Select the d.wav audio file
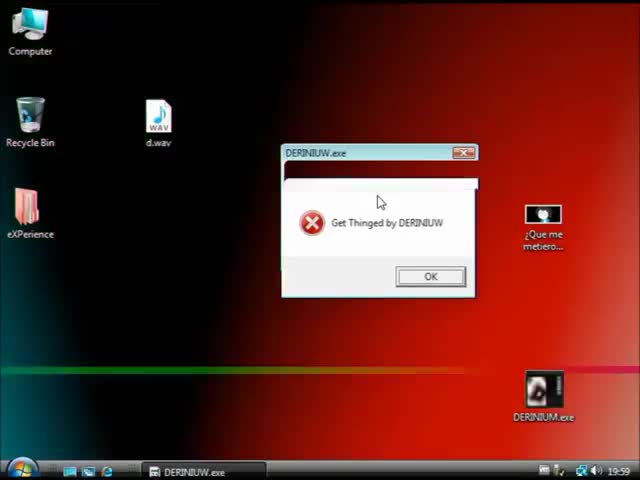This screenshot has width=640, height=480. click(158, 118)
